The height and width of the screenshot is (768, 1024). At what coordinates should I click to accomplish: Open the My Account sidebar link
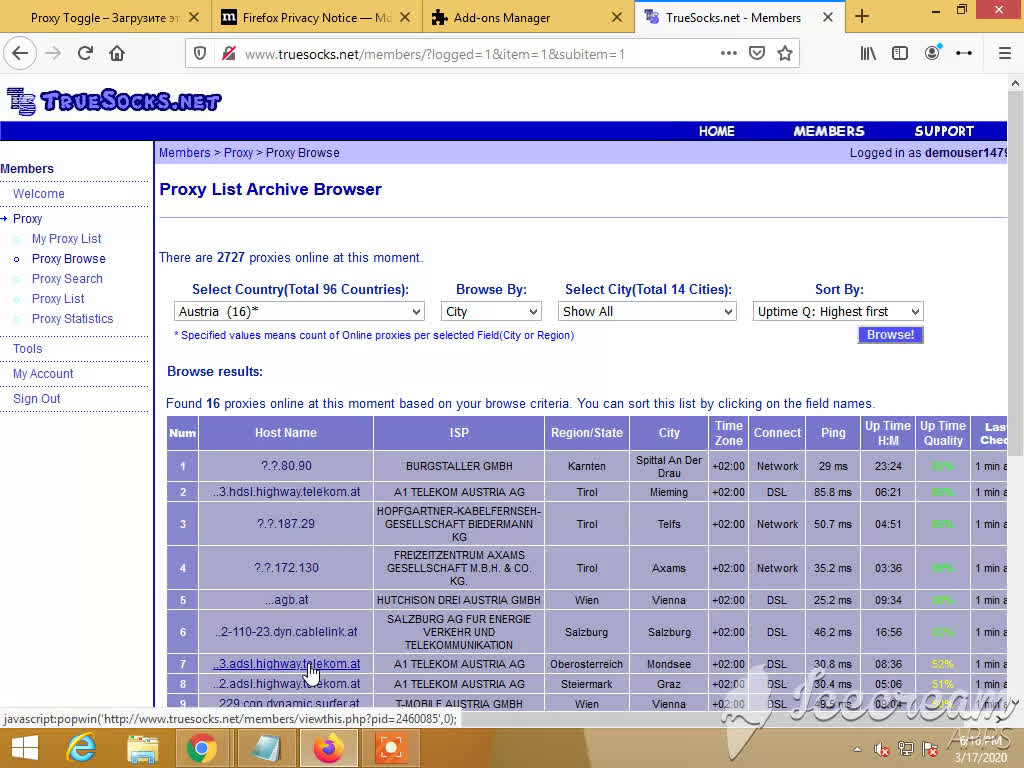(43, 374)
